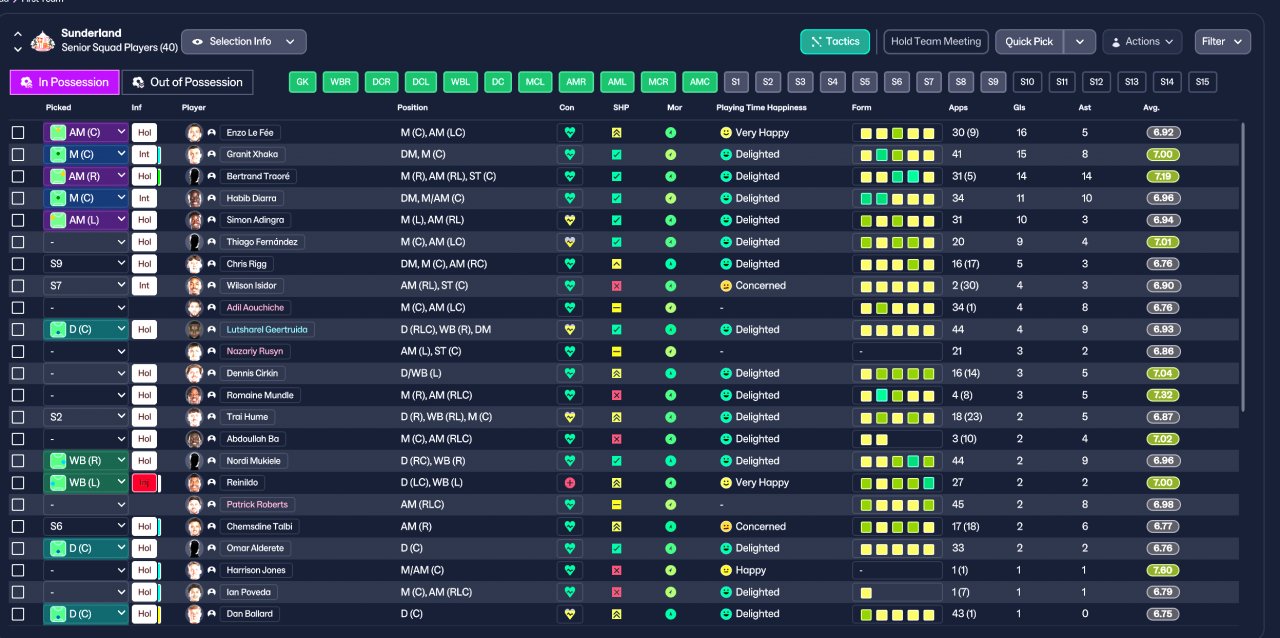Click Reinildo's red condition icon
Image resolution: width=1280 pixels, height=638 pixels.
point(570,483)
